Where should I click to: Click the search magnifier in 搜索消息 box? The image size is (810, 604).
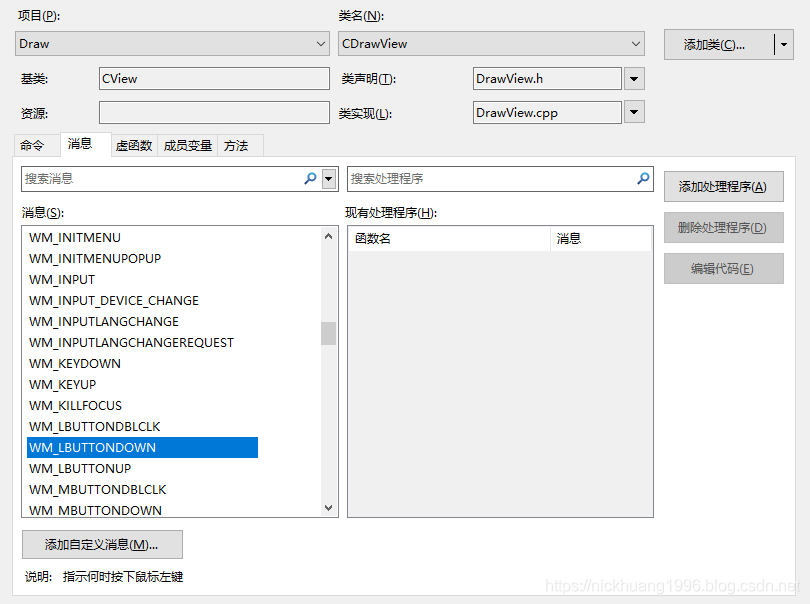[310, 179]
